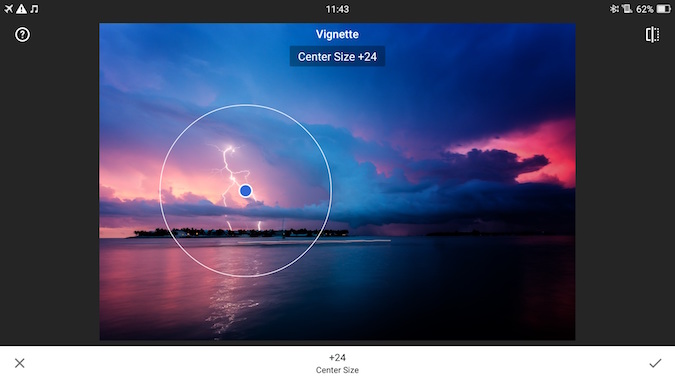This screenshot has width=675, height=380.
Task: Tap the Center Size +24 overlay label
Action: [337, 56]
